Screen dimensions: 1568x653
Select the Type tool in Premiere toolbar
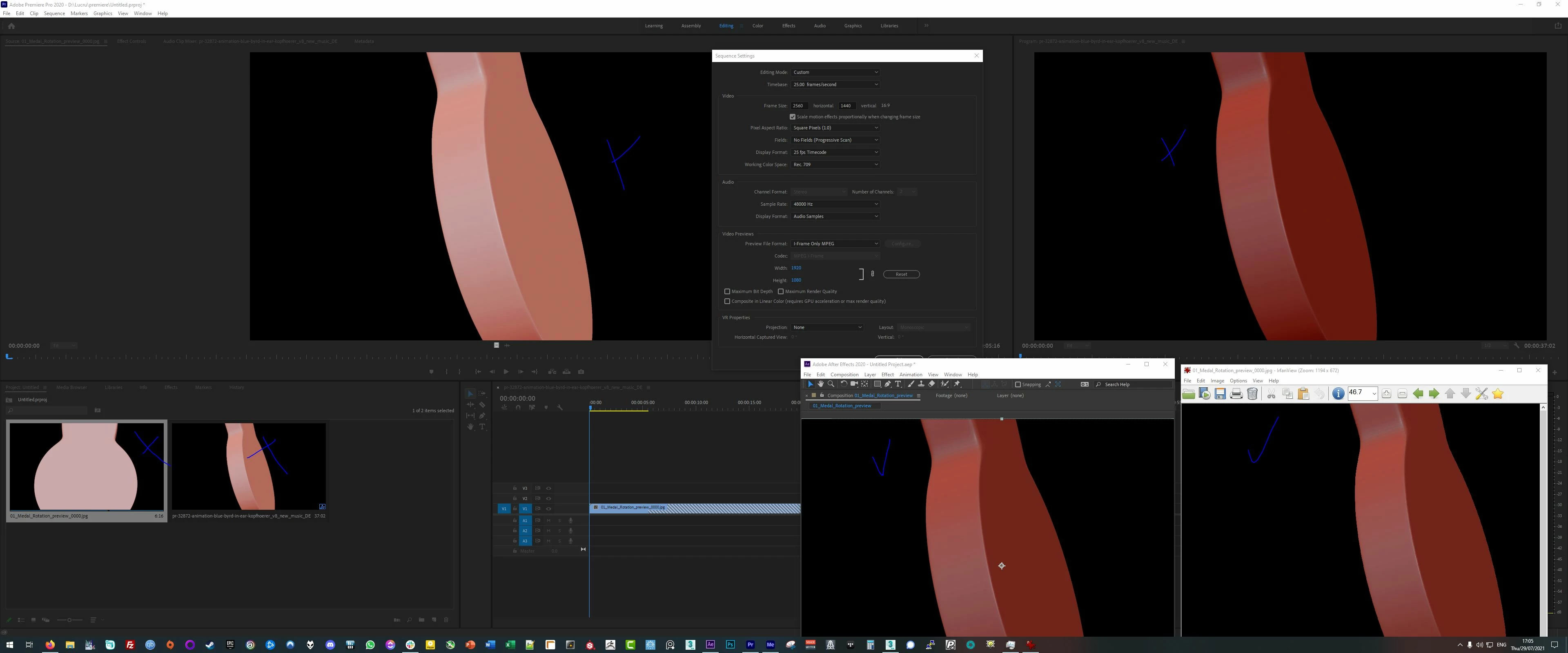coord(482,426)
